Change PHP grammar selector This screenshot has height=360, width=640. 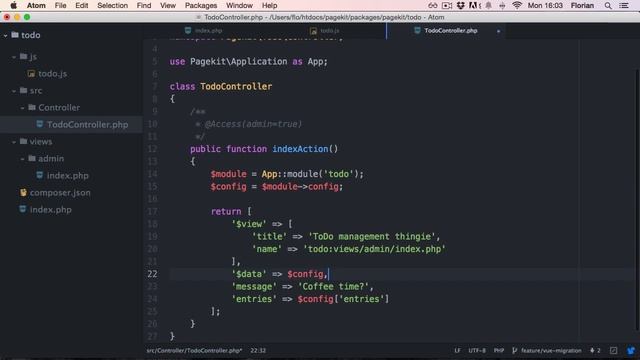point(498,351)
